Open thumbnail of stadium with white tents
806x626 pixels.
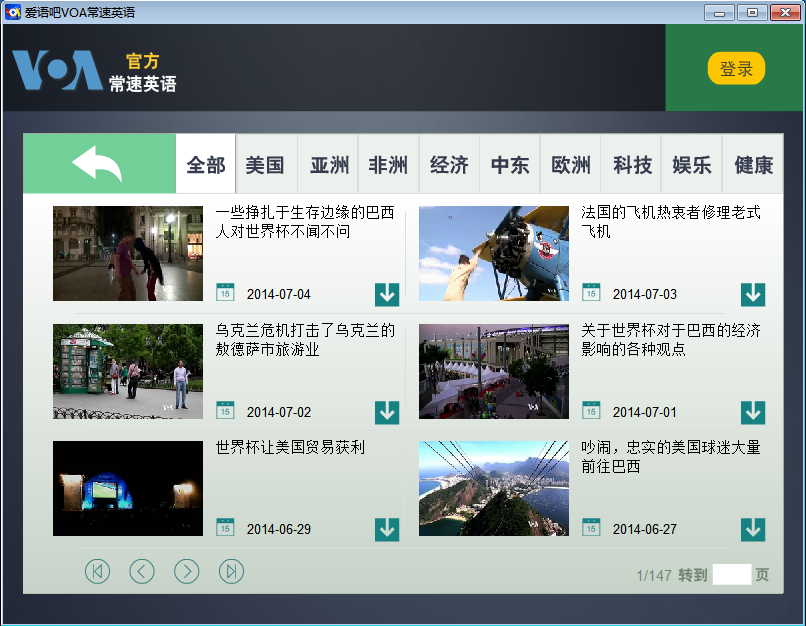pos(494,371)
